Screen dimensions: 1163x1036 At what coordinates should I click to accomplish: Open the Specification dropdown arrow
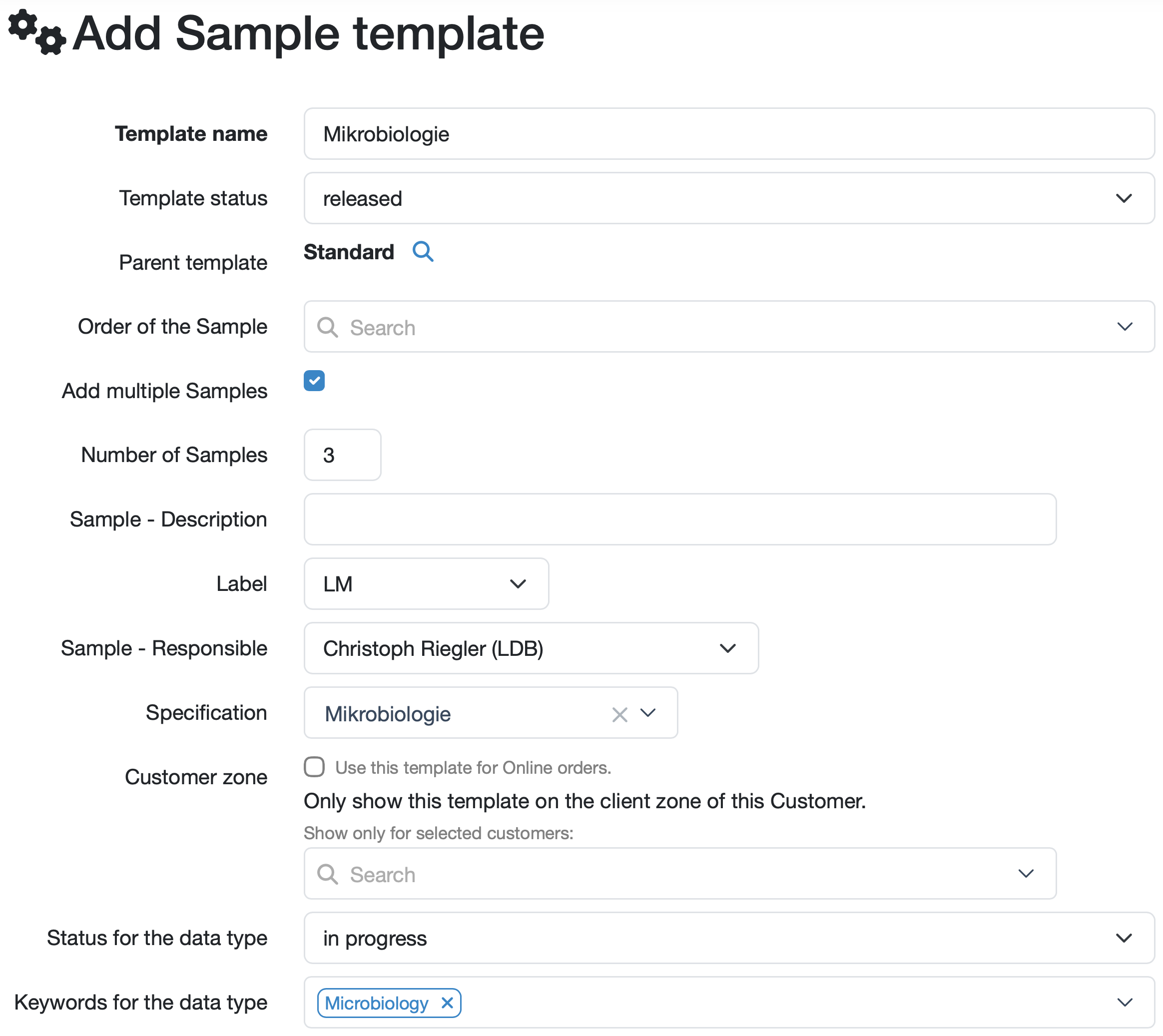point(648,713)
